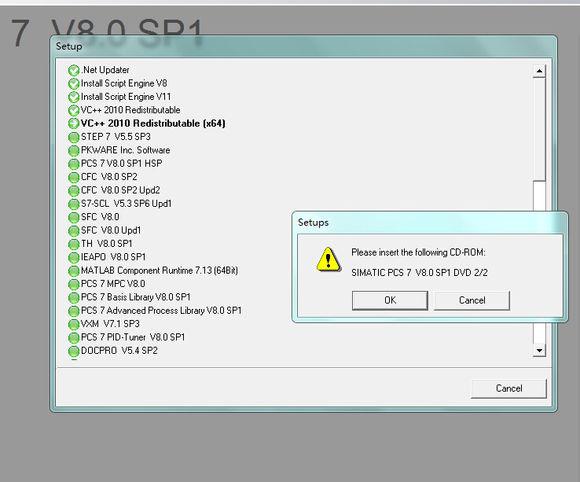
Task: Click the "SIMATIC PCS 7 V8.0 SP1 DVD 2/2" text
Action: [419, 273]
